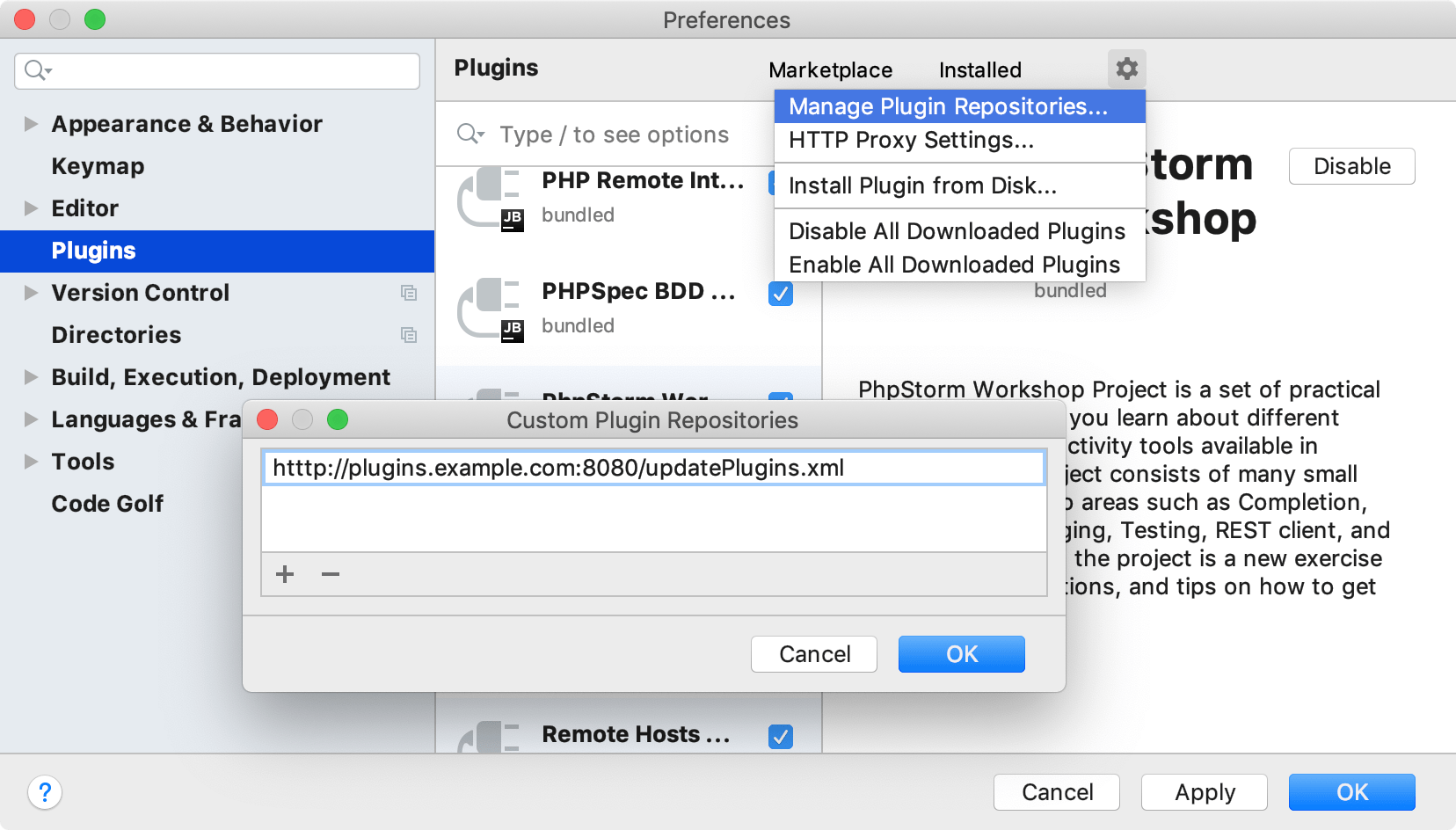Screen dimensions: 1456x830
Task: Expand the Editor section
Action: click(31, 208)
